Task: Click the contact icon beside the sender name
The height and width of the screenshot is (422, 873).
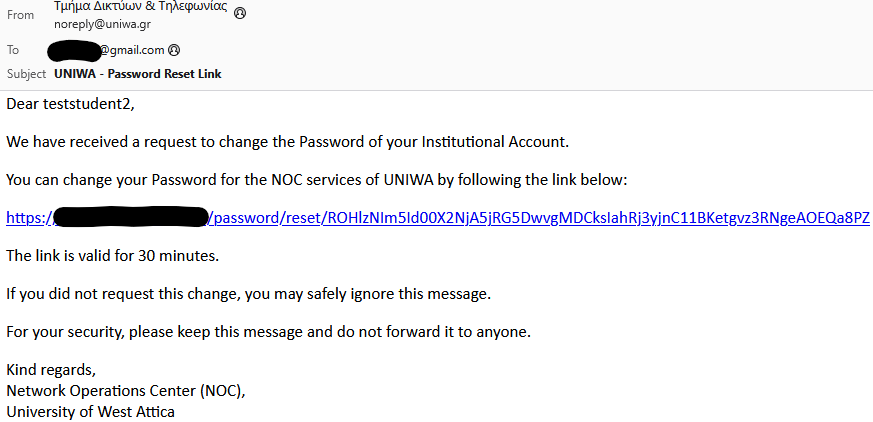Action: pyautogui.click(x=240, y=13)
